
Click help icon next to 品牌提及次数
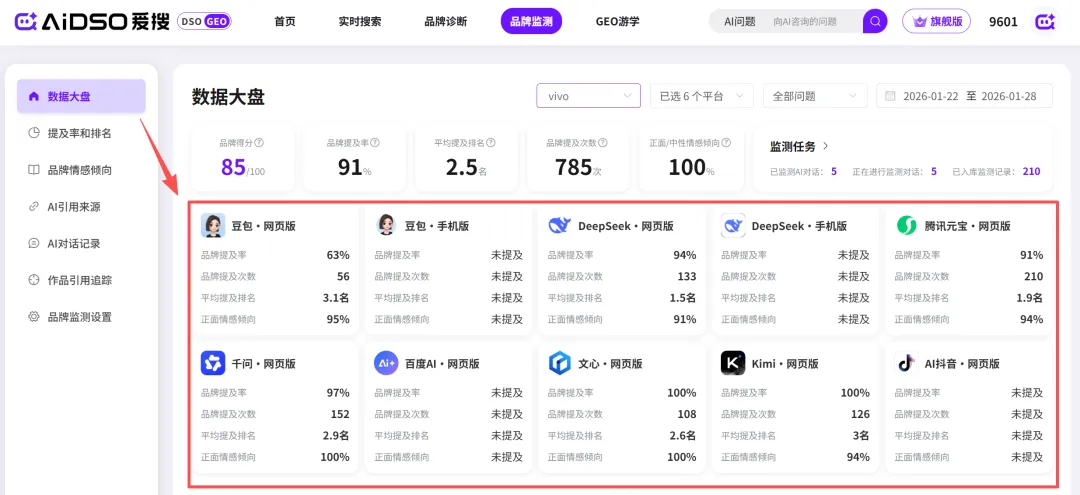pos(603,143)
